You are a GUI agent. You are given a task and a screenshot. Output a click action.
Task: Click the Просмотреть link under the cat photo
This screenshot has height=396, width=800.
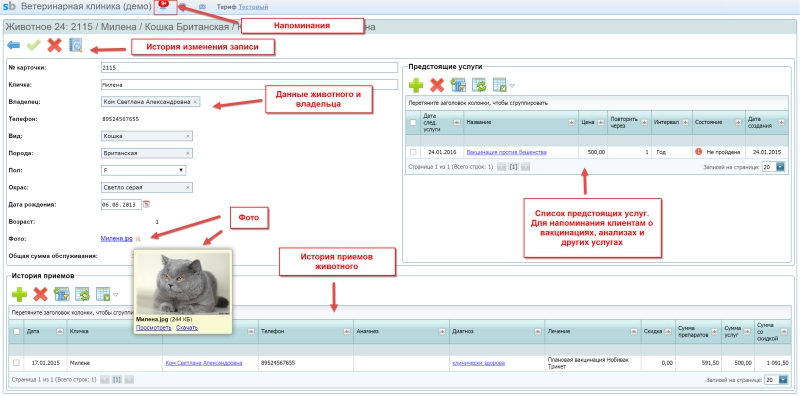point(154,328)
